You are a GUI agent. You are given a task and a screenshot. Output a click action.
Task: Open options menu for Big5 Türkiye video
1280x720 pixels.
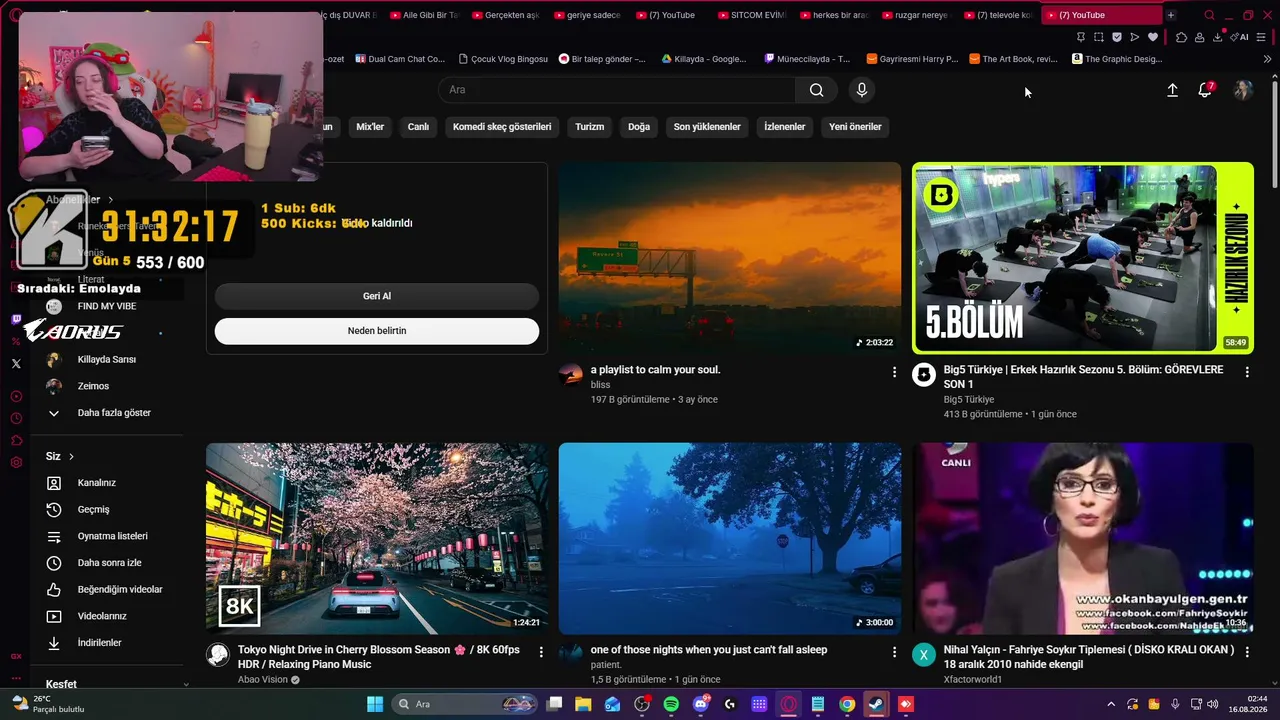[1247, 372]
